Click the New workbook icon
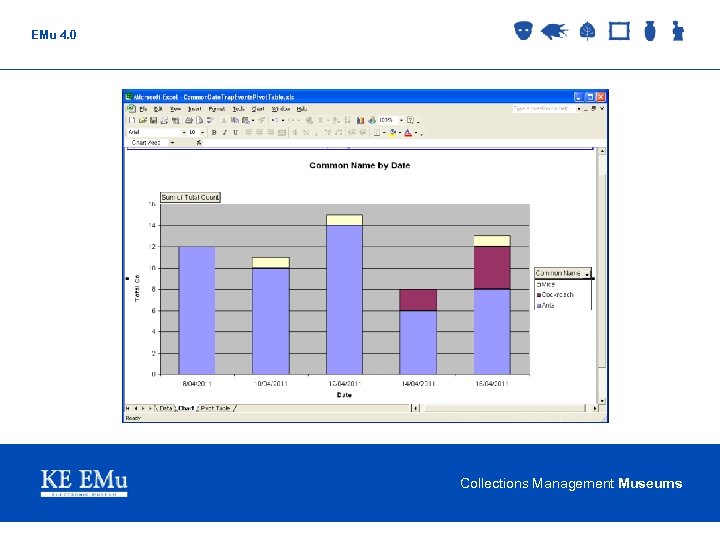 tap(132, 120)
